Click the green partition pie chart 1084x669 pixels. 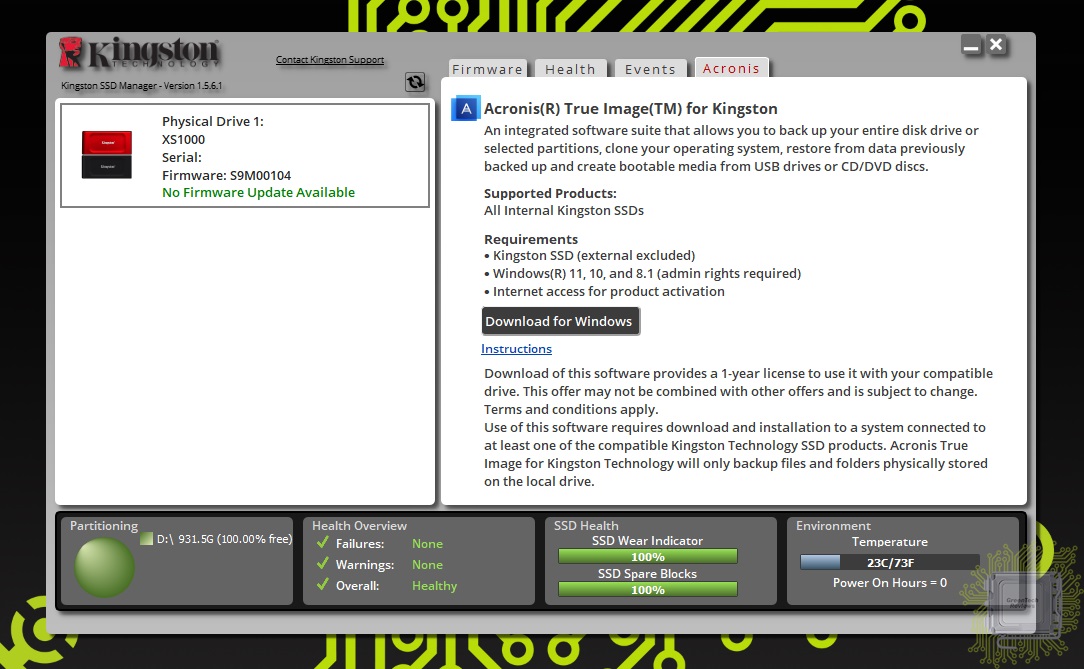105,567
